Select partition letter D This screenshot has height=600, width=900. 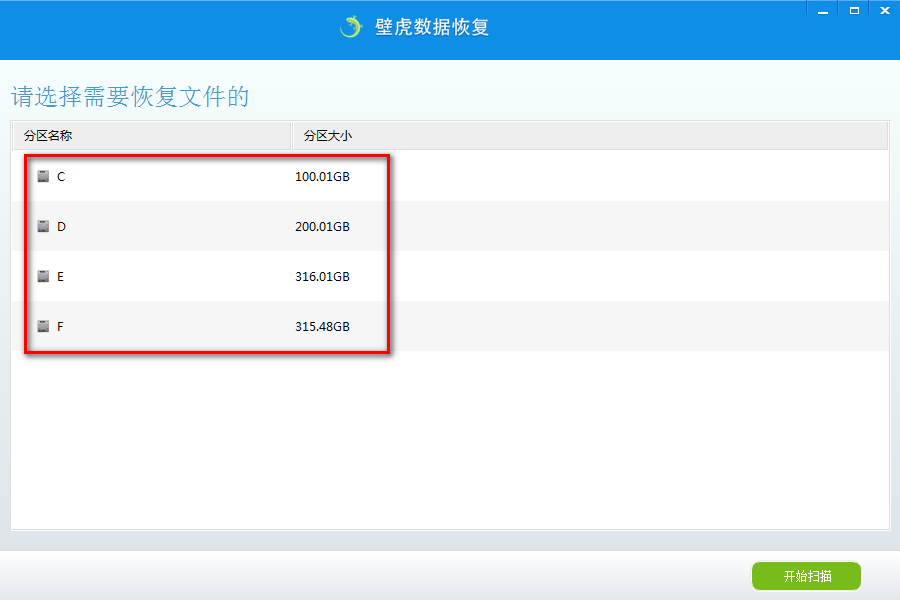[61, 227]
